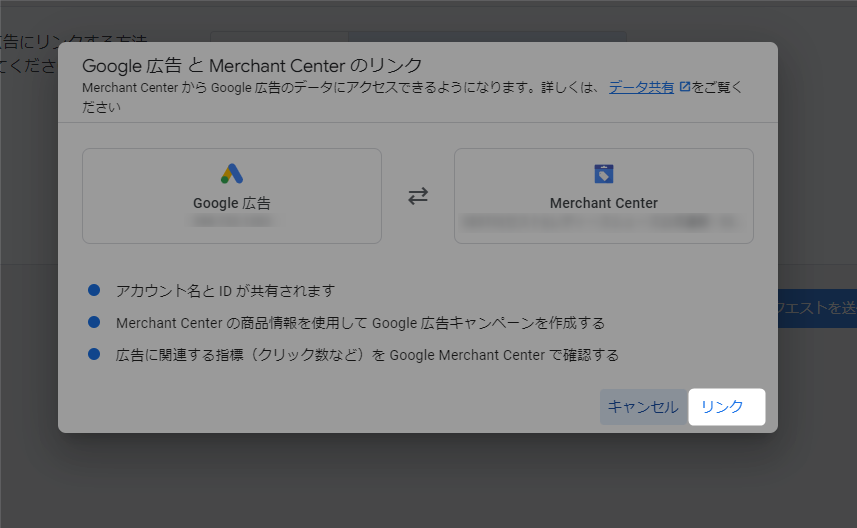The width and height of the screenshot is (857, 528).
Task: Click the Google 広告キャンペーンを作成する line
Action: (x=360, y=323)
